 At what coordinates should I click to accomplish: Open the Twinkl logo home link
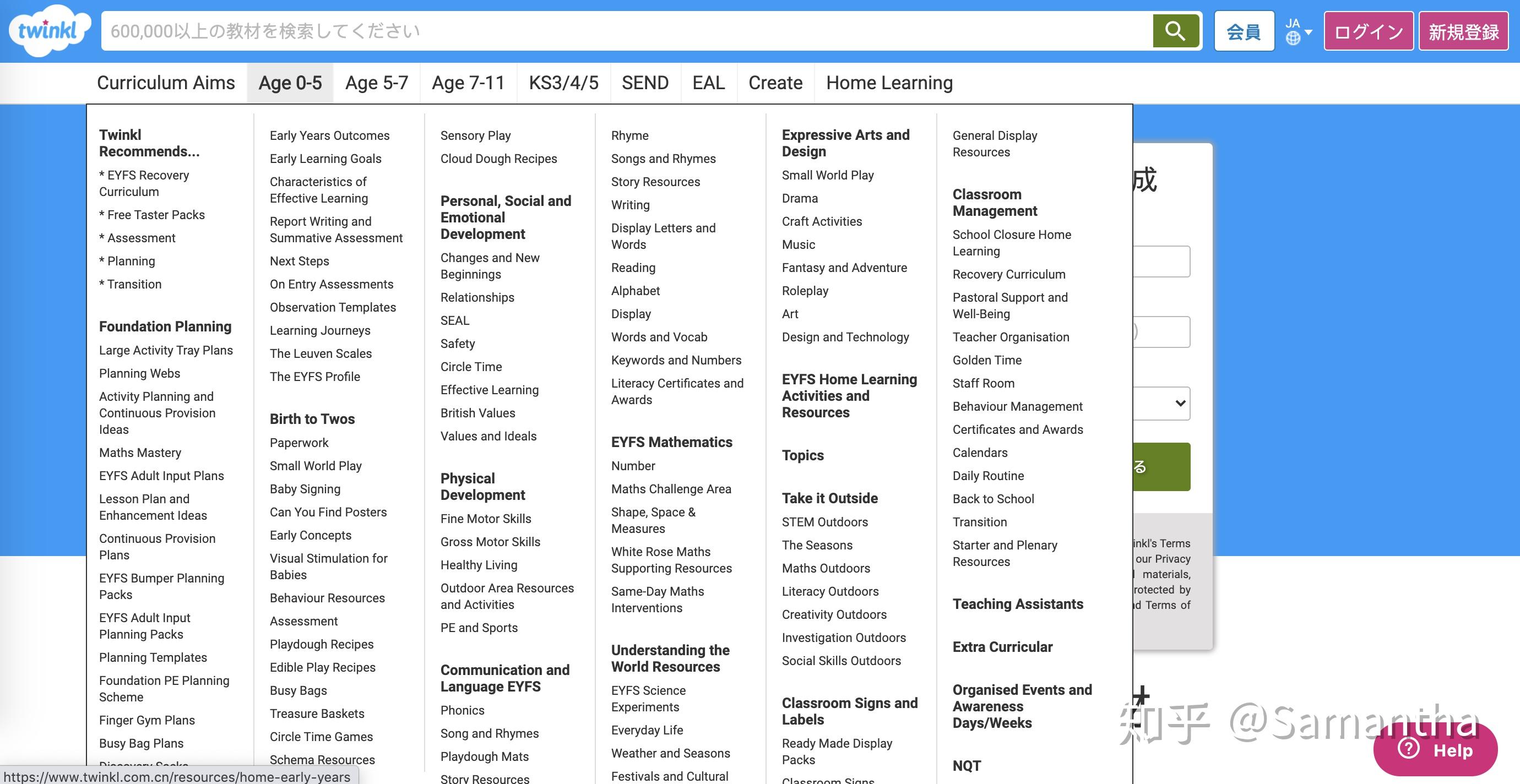(49, 31)
